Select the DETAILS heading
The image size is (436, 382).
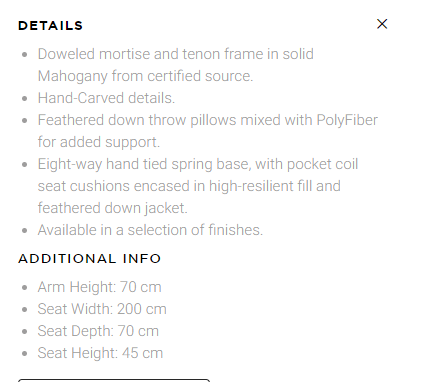pyautogui.click(x=50, y=26)
